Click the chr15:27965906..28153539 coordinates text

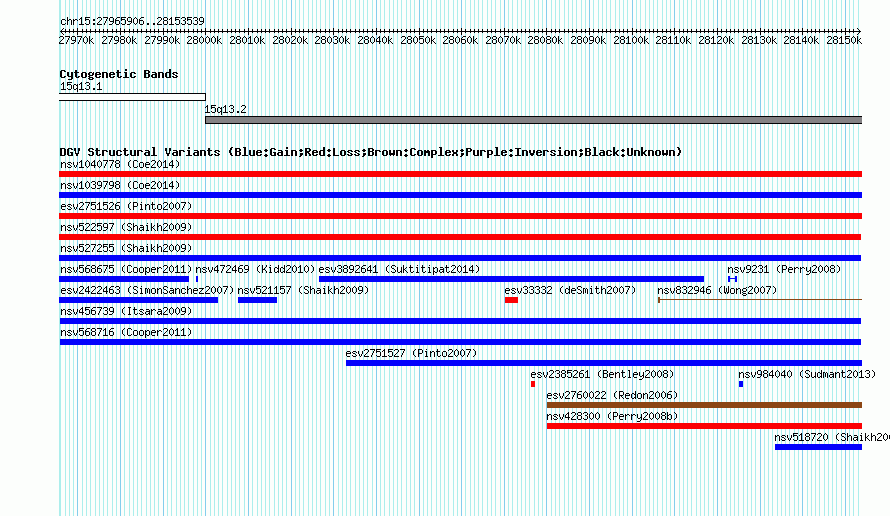pyautogui.click(x=132, y=21)
